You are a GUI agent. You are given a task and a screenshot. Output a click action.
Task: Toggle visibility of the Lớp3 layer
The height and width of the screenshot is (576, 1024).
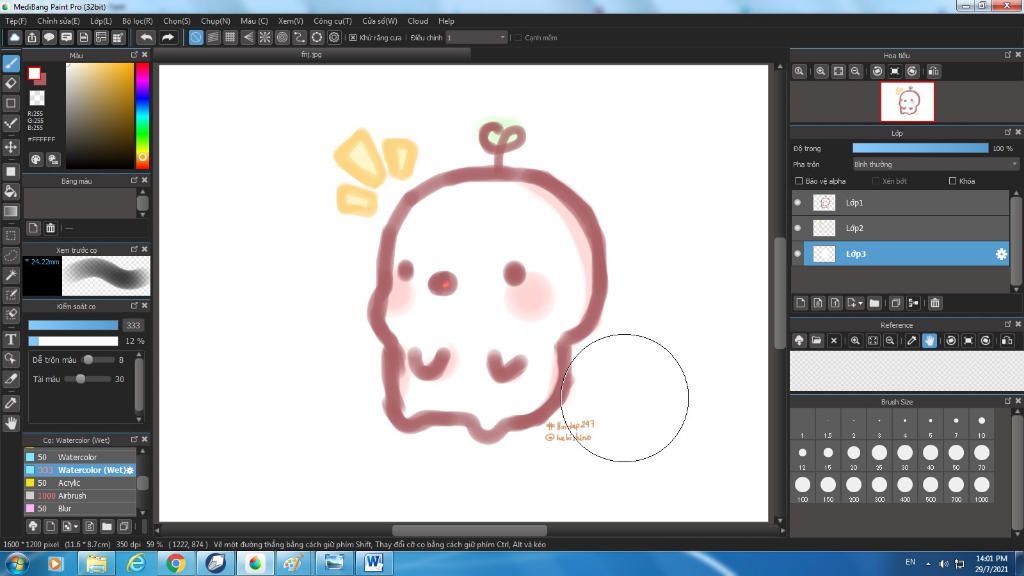(798, 253)
